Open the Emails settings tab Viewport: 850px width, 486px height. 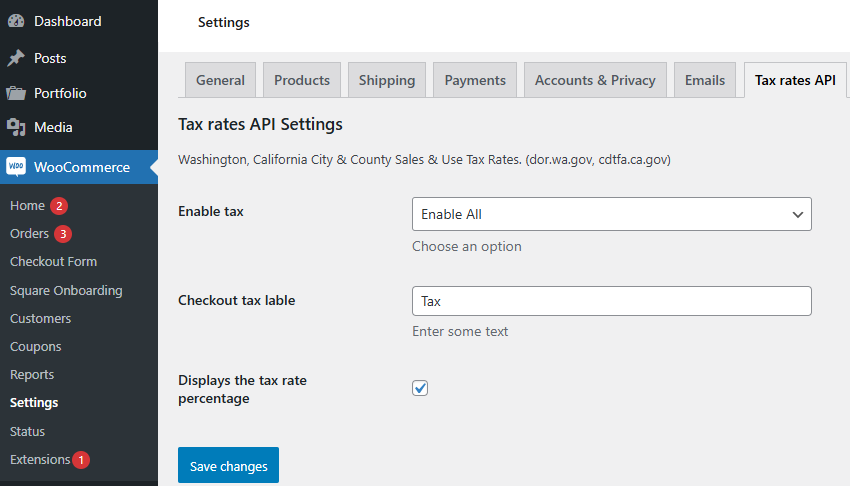(x=705, y=80)
